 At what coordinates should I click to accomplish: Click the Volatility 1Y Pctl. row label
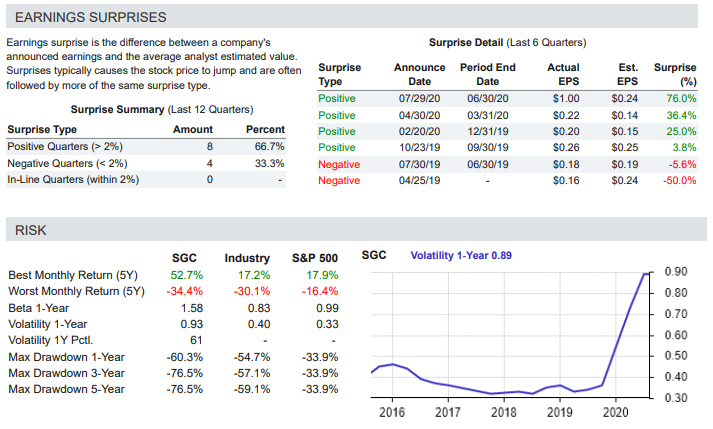50,340
